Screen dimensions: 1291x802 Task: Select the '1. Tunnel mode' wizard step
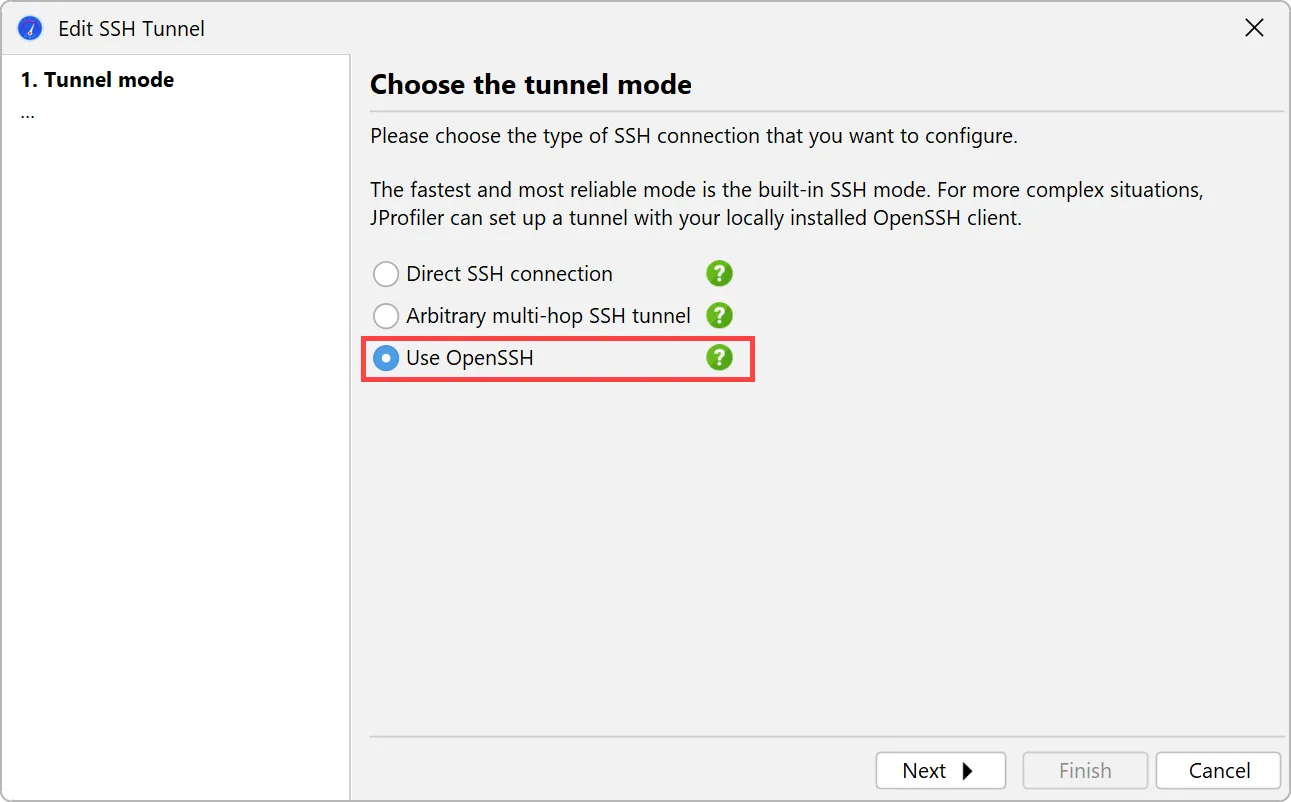[97, 80]
